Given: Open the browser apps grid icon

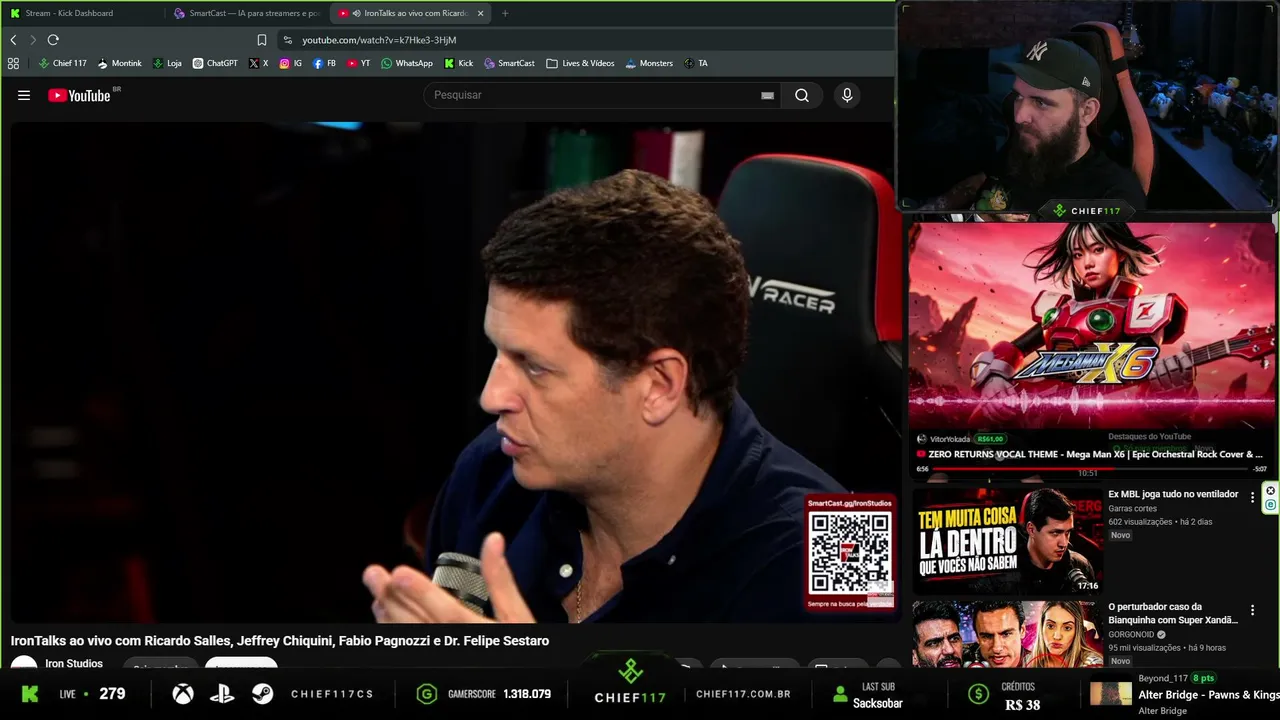Looking at the screenshot, I should pos(13,63).
